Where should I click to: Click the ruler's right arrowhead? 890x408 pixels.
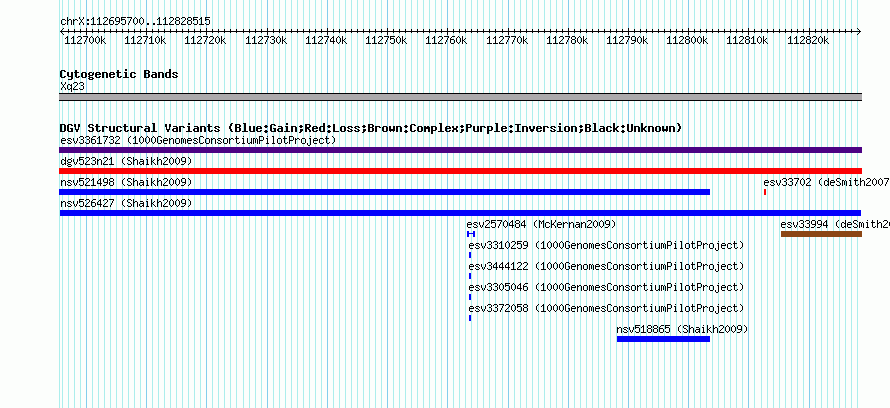tap(859, 31)
